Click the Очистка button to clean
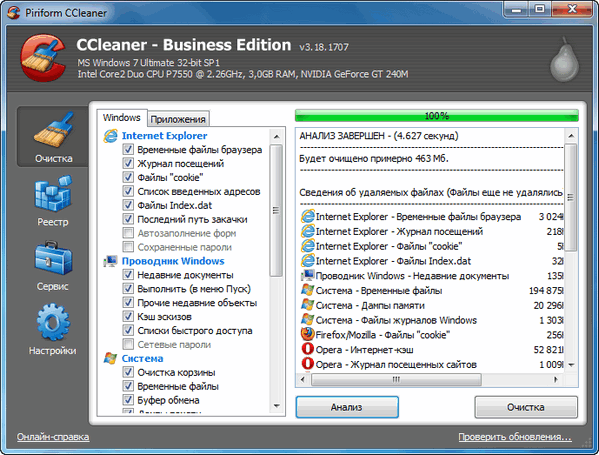 point(526,407)
